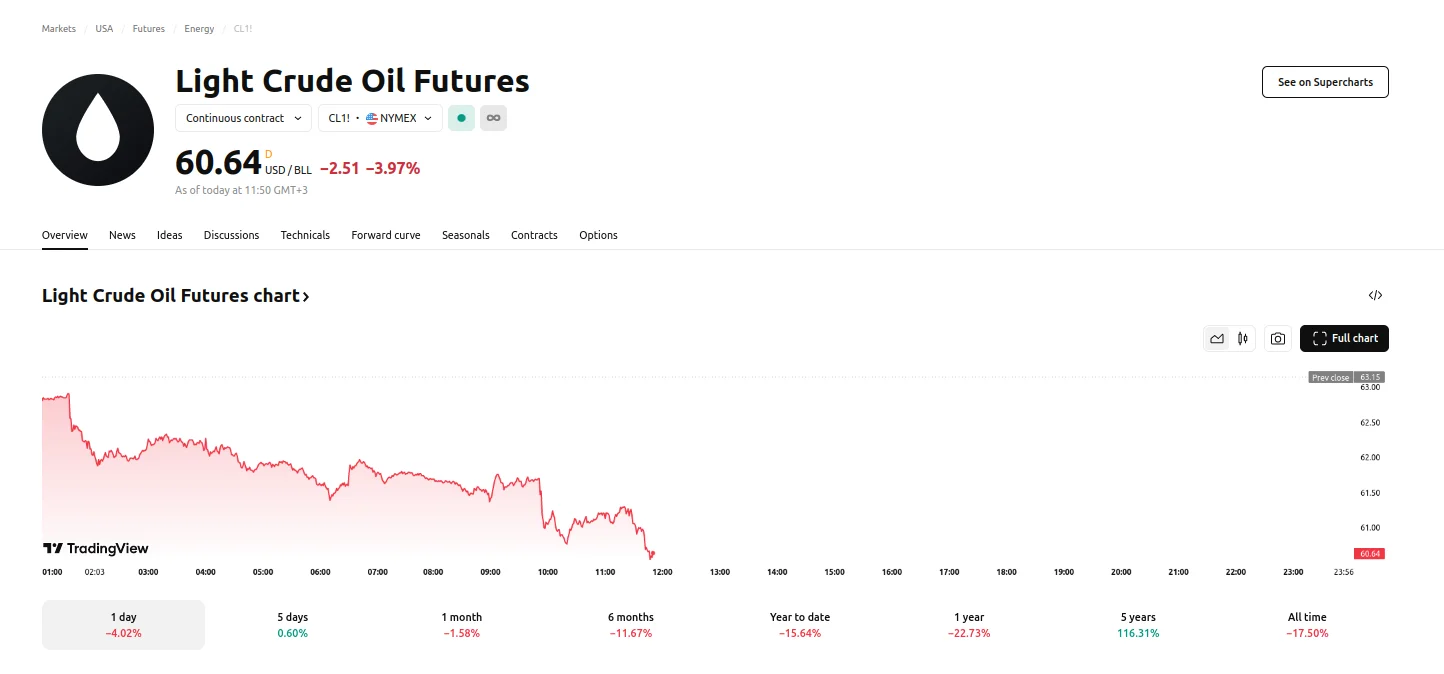Screen dimensions: 1444x674
Task: Open the Continuous contract dropdown
Action: [x=242, y=118]
